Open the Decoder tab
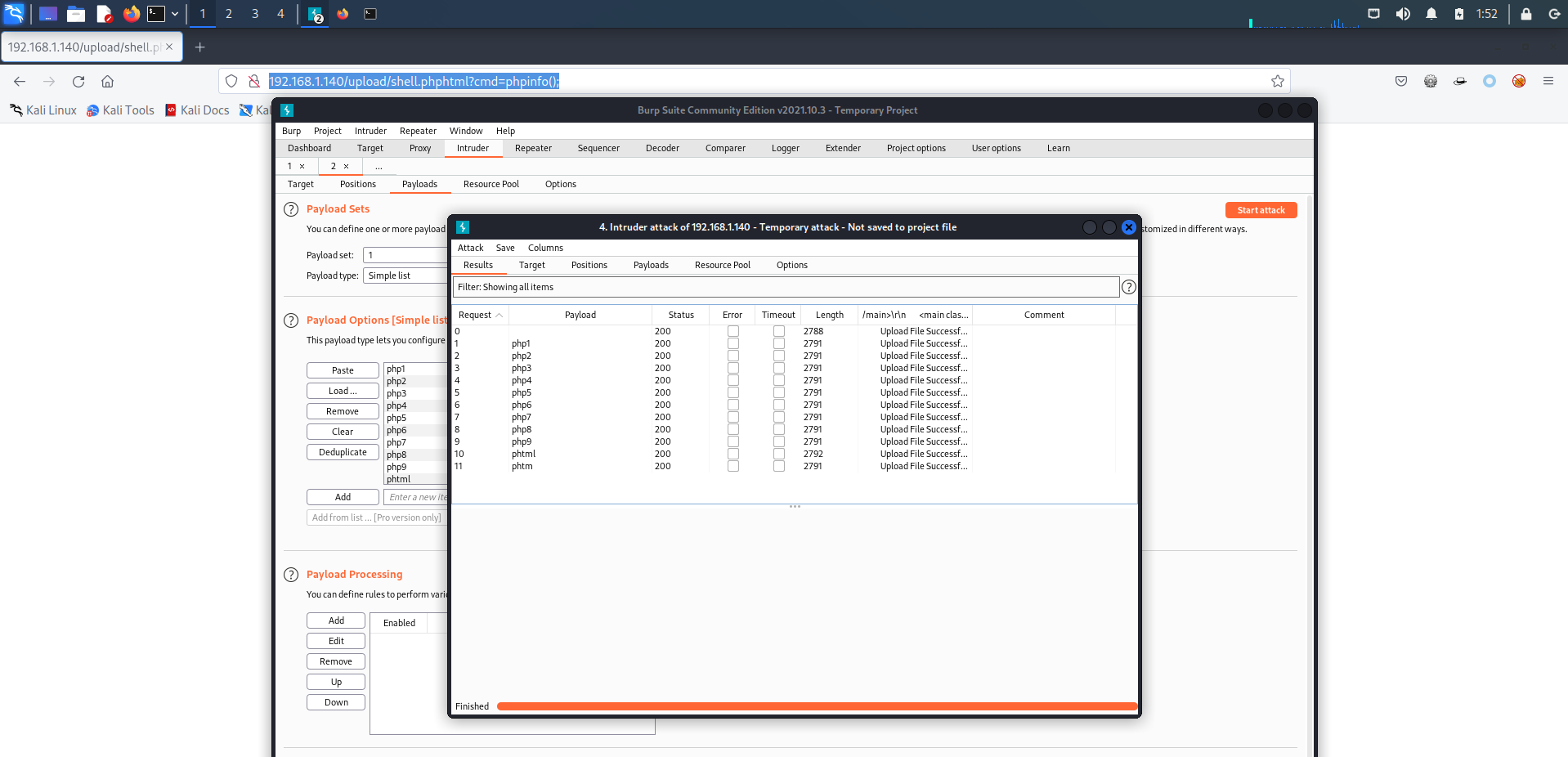This screenshot has height=757, width=1568. [x=662, y=148]
